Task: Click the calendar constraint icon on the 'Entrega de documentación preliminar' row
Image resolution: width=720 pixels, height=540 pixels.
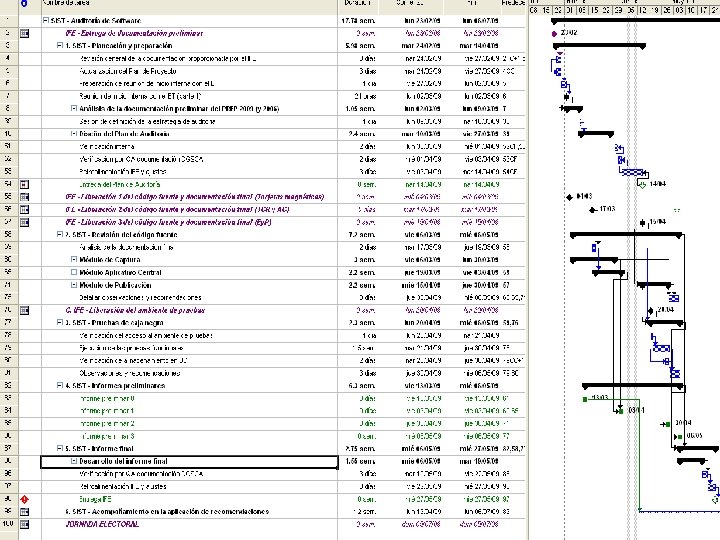Action: tap(24, 34)
